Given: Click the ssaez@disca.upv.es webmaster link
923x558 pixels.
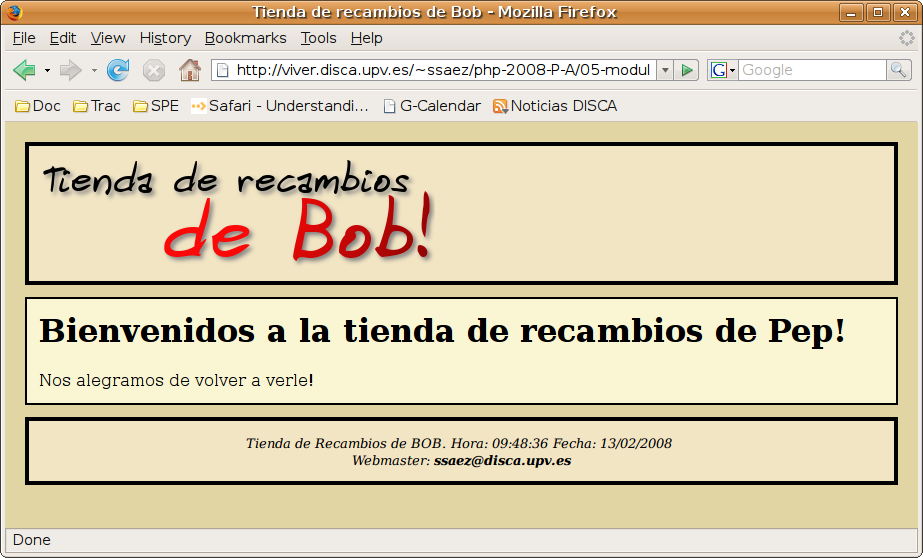Looking at the screenshot, I should coord(502,461).
